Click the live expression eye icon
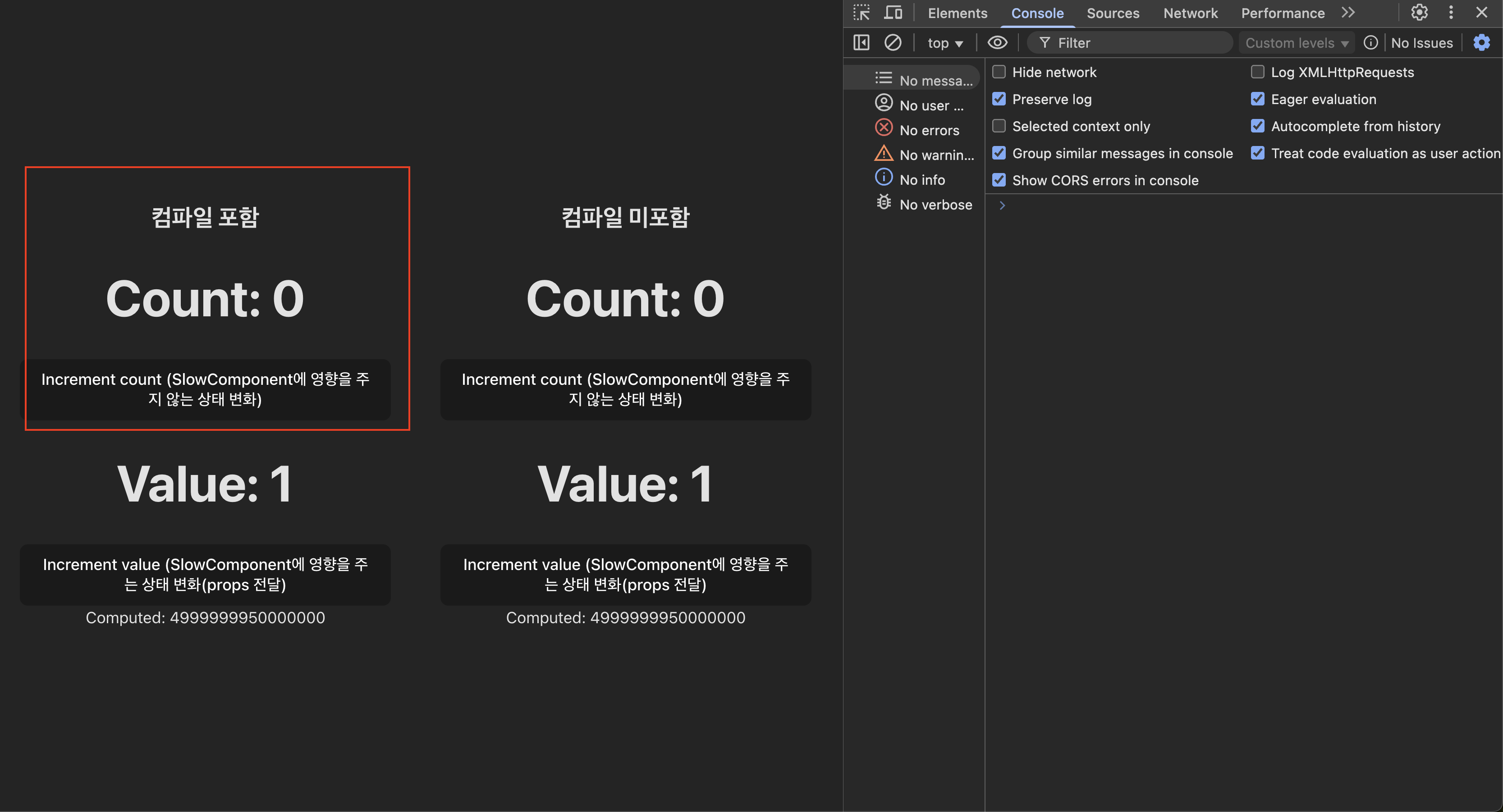Image resolution: width=1503 pixels, height=812 pixels. click(997, 43)
